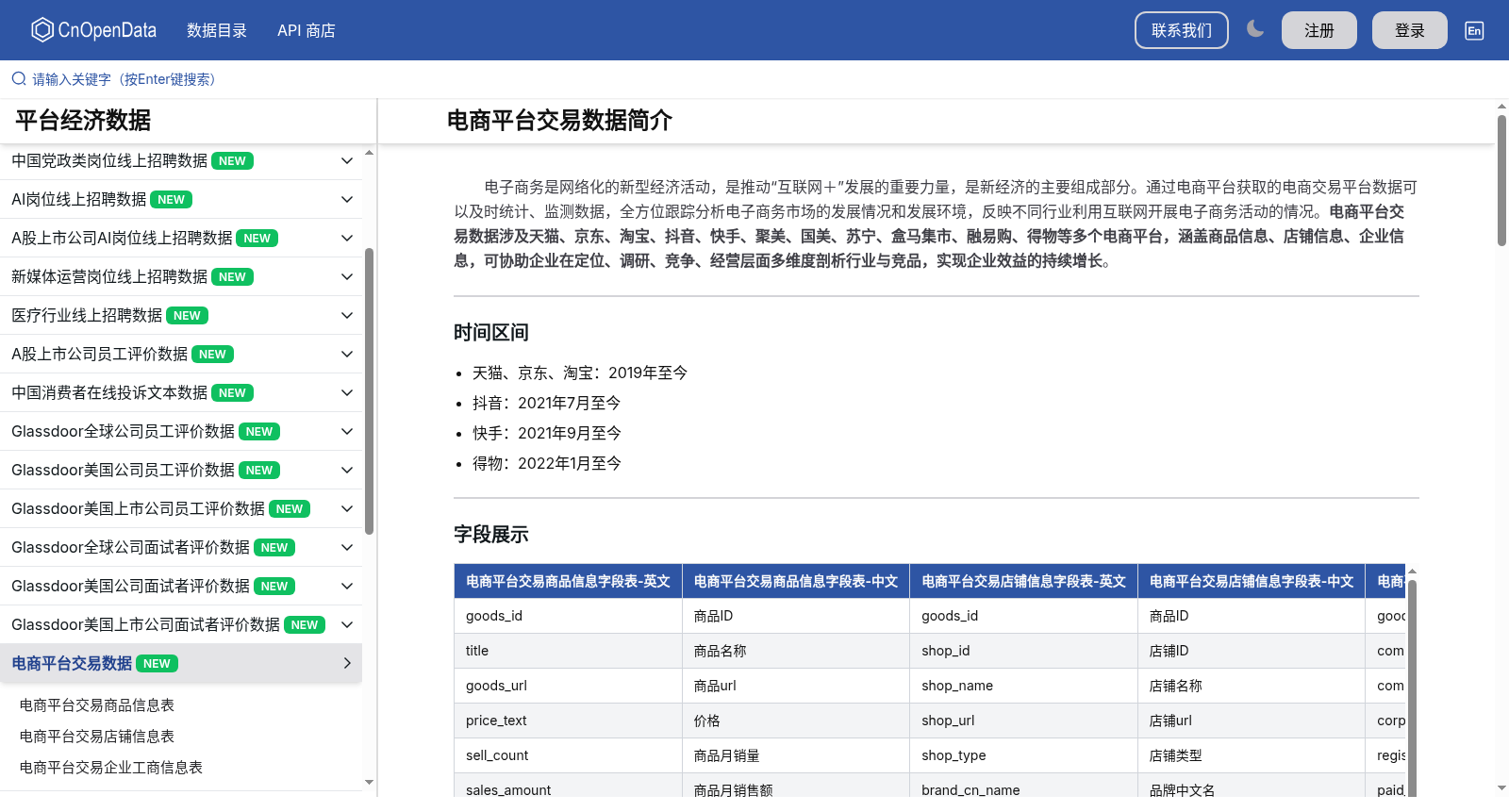The width and height of the screenshot is (1509, 812).
Task: Click sidebar scrollbar up arrow
Action: 370,152
